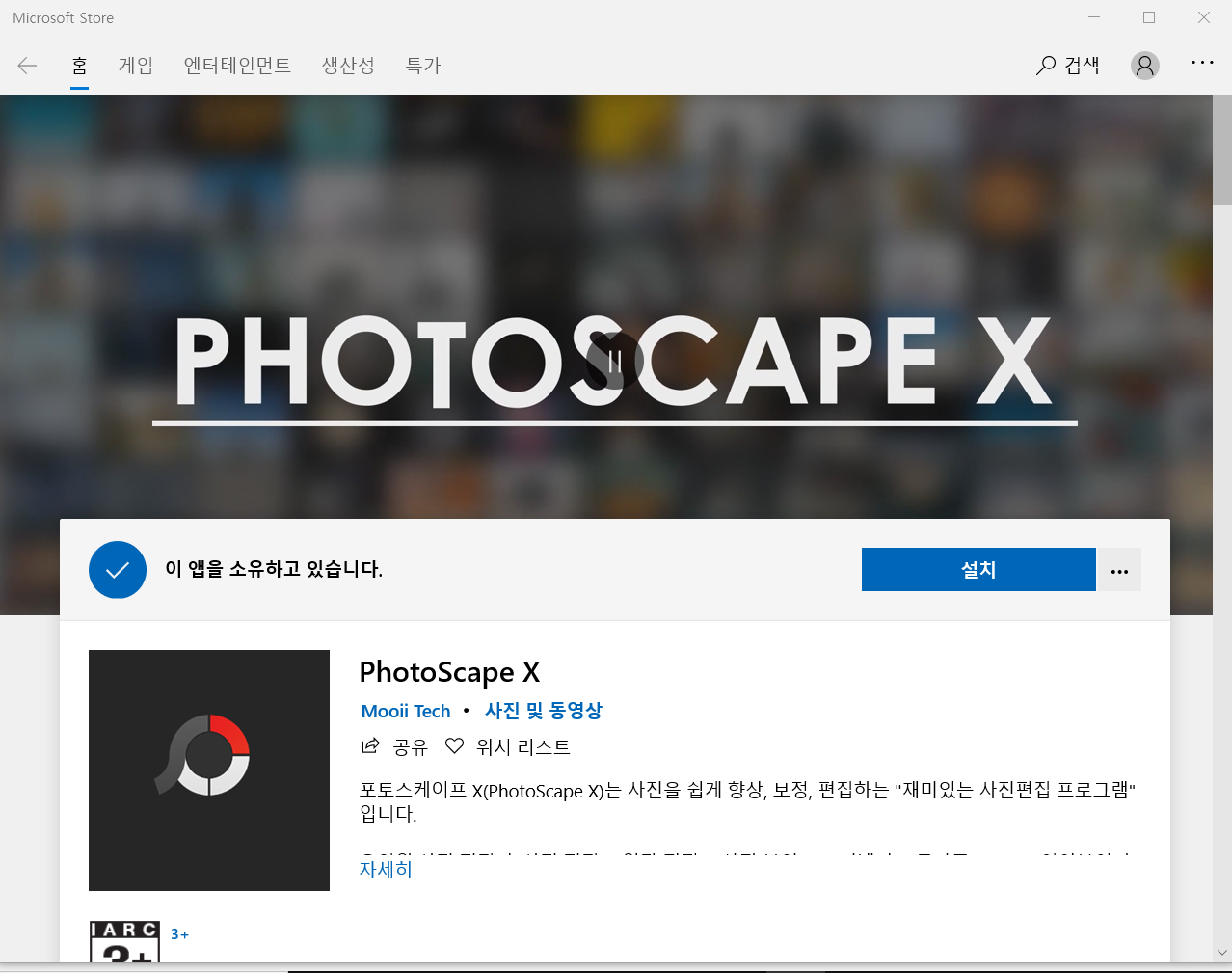Image resolution: width=1232 pixels, height=973 pixels.
Task: Open more options next to 설치
Action: pyautogui.click(x=1119, y=570)
